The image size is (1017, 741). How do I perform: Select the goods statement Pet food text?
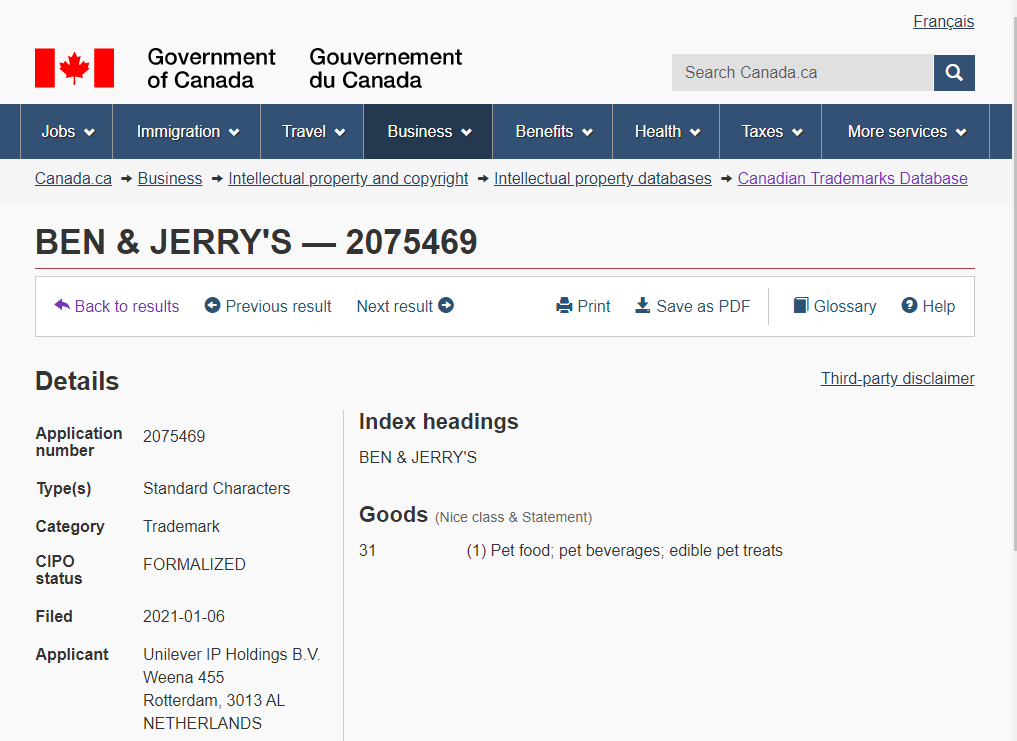click(x=625, y=551)
